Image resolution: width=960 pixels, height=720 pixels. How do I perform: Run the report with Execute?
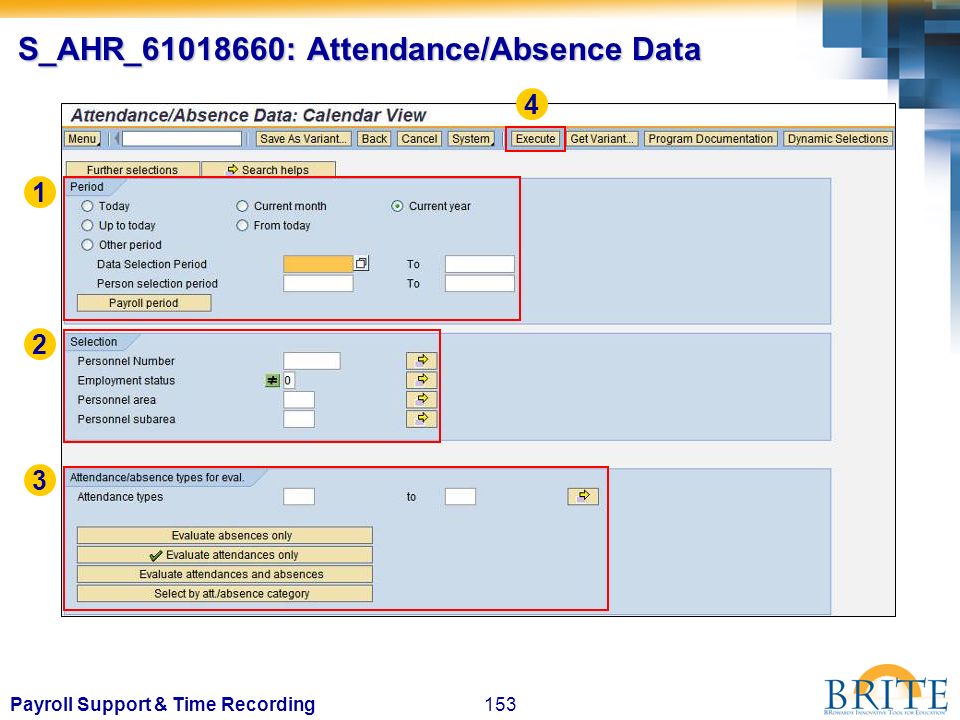535,139
